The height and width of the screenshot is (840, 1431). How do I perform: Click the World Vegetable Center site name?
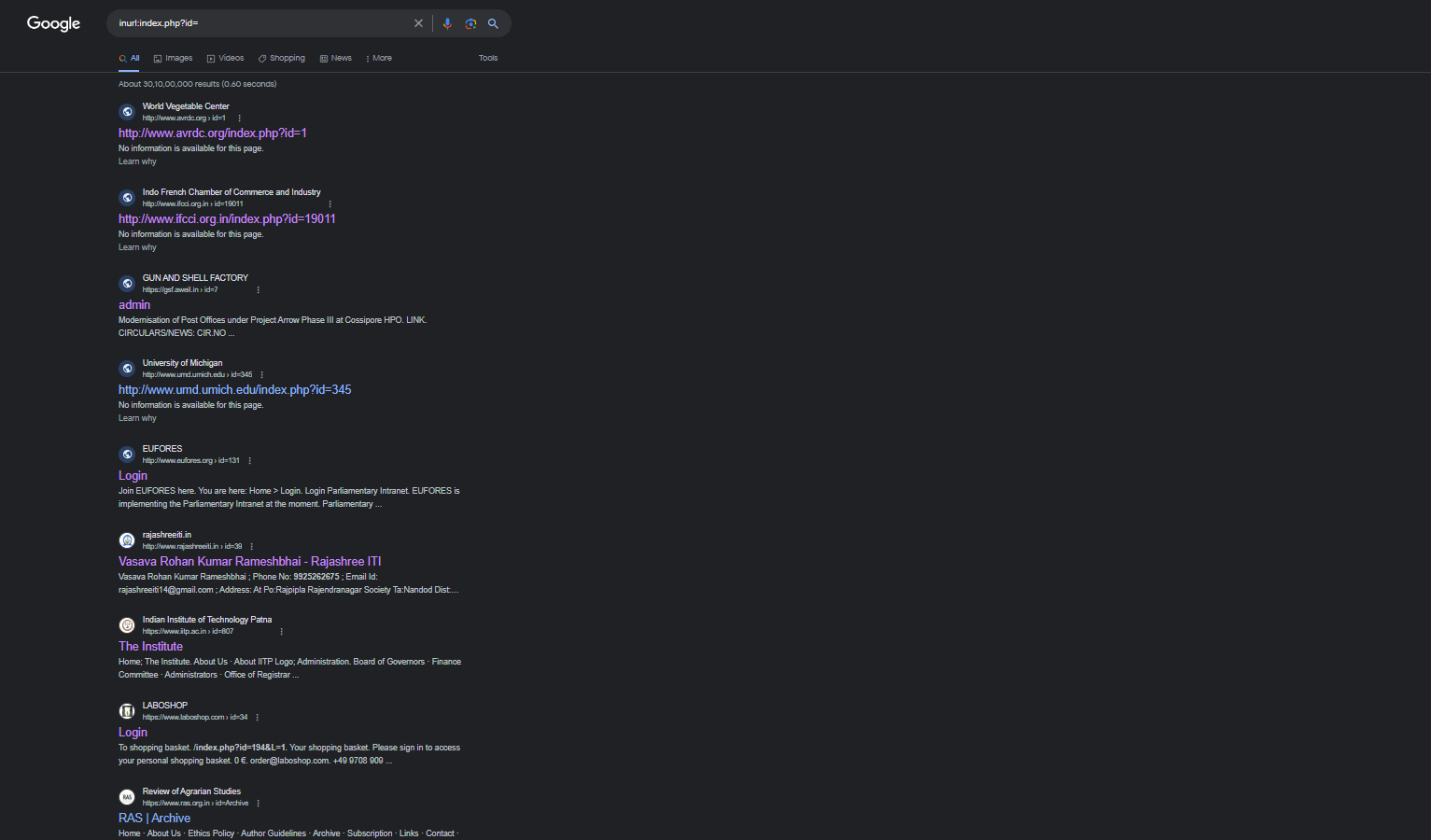click(x=186, y=106)
